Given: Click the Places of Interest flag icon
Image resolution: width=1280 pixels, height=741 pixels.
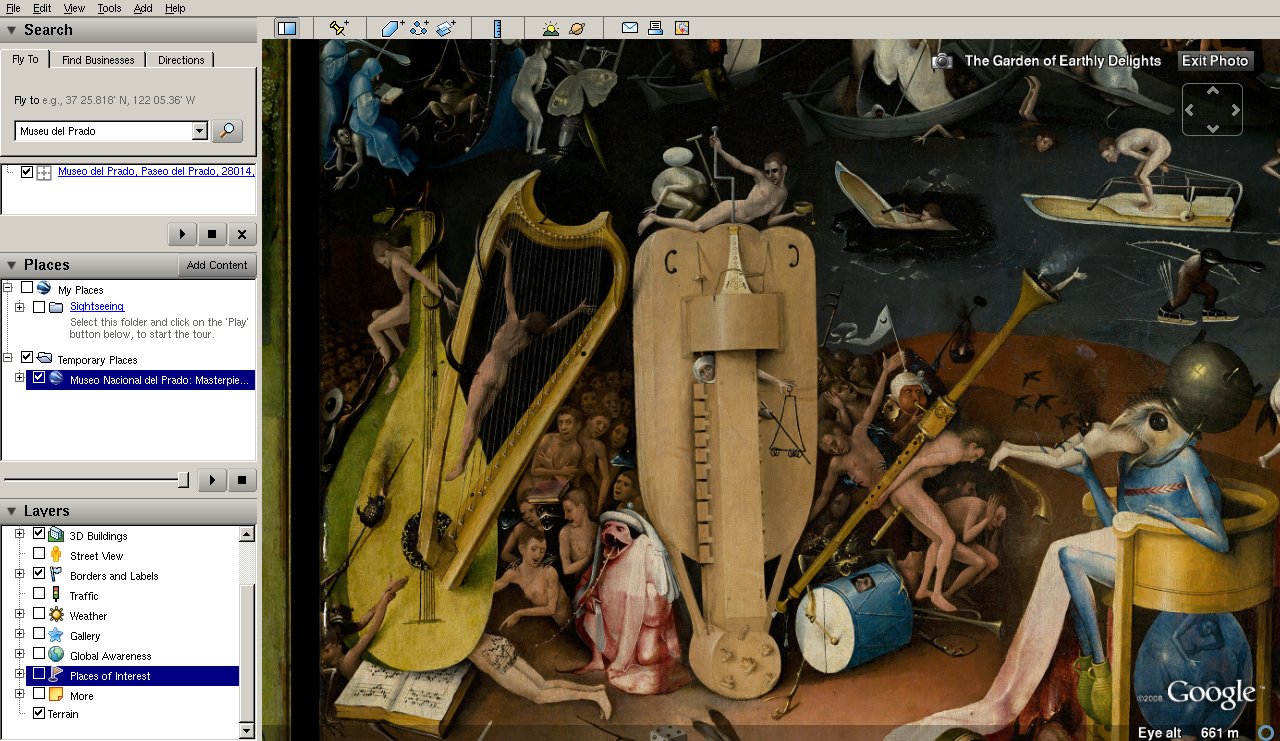Looking at the screenshot, I should coord(56,675).
